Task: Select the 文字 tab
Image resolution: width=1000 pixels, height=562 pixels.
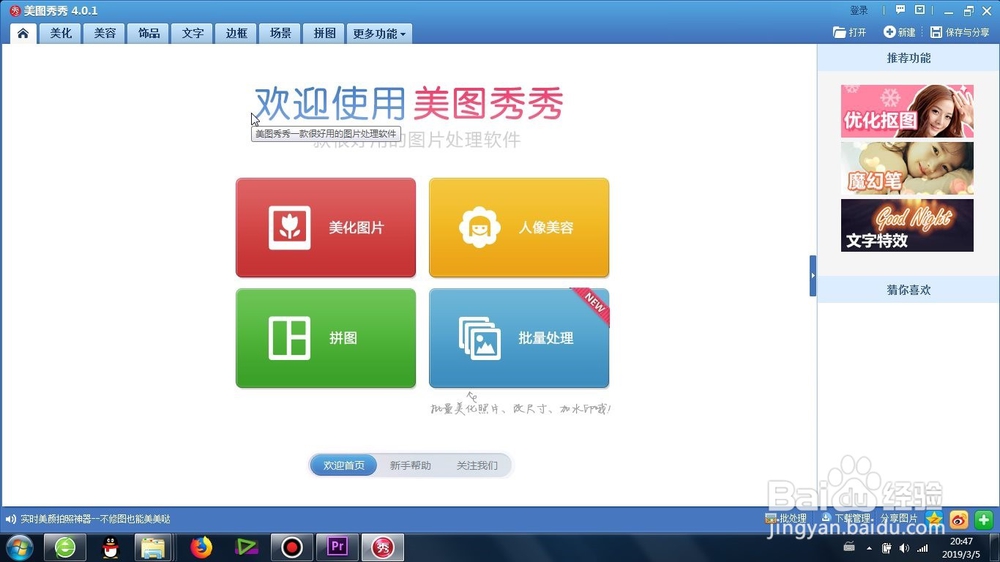Action: (193, 33)
